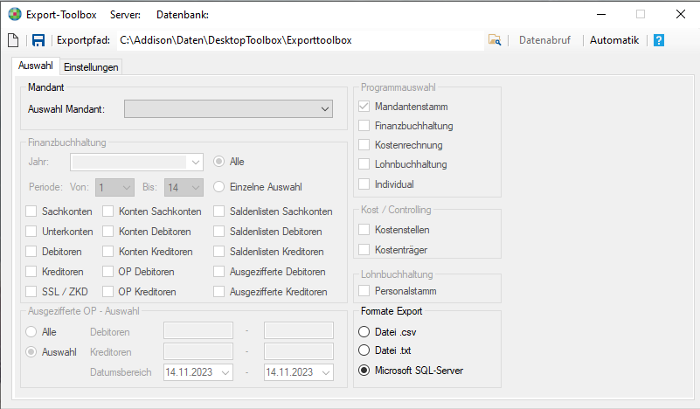The image size is (700, 409).
Task: Select the Alle radio in Finanzbuchhaltung
Action: point(219,162)
